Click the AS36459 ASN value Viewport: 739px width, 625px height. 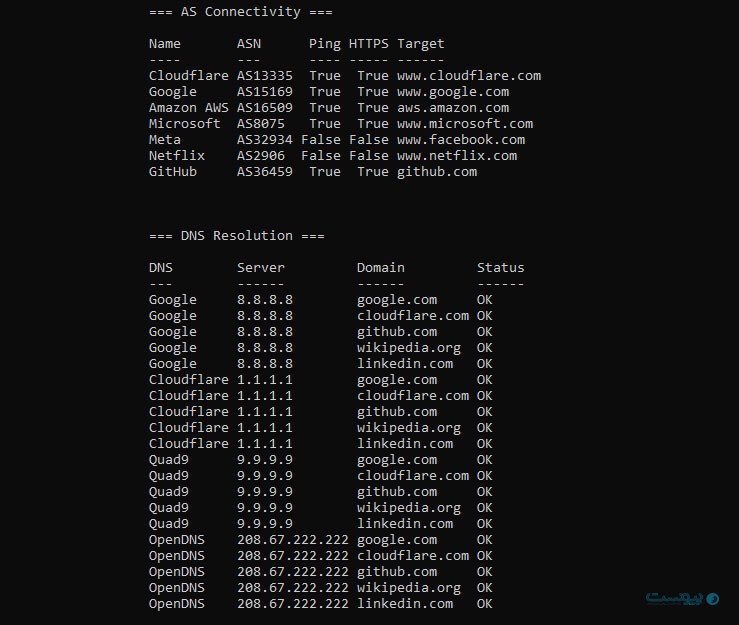click(265, 172)
